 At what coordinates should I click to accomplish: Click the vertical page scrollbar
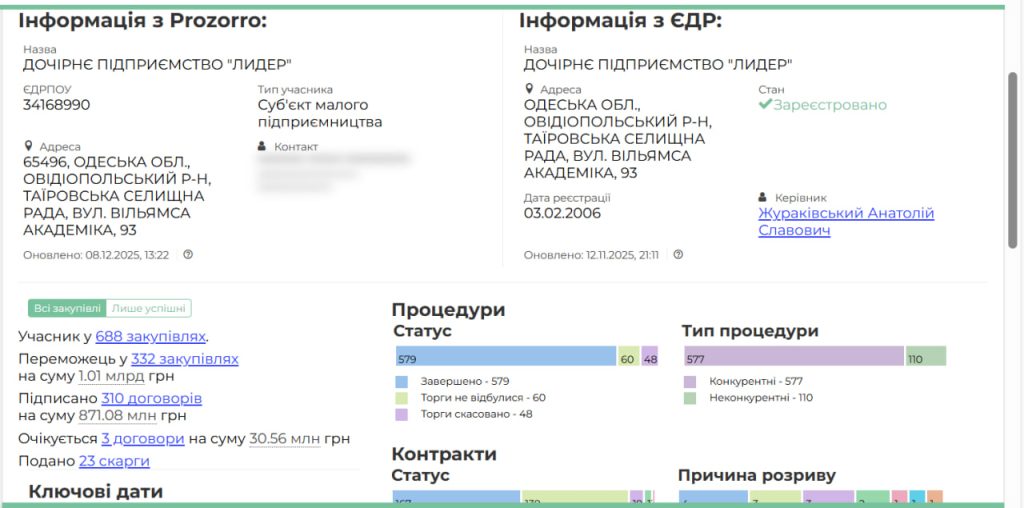pos(1014,160)
